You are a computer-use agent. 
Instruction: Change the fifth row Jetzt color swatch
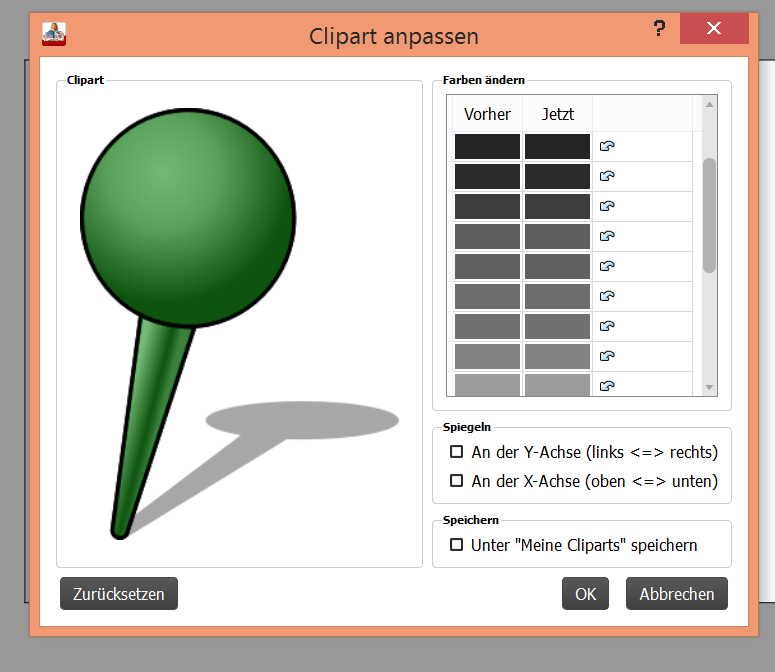pyautogui.click(x=557, y=266)
